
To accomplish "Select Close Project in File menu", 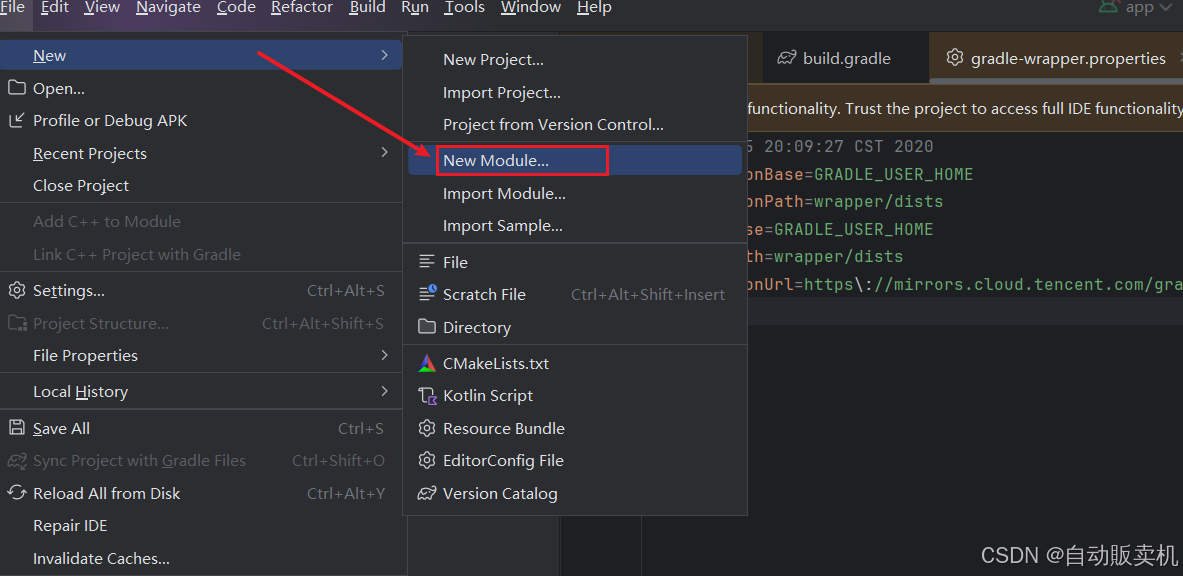I will click(201, 186).
